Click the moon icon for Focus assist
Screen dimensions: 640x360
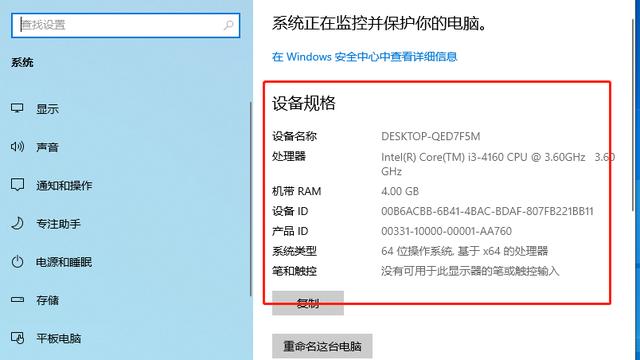tap(17, 223)
